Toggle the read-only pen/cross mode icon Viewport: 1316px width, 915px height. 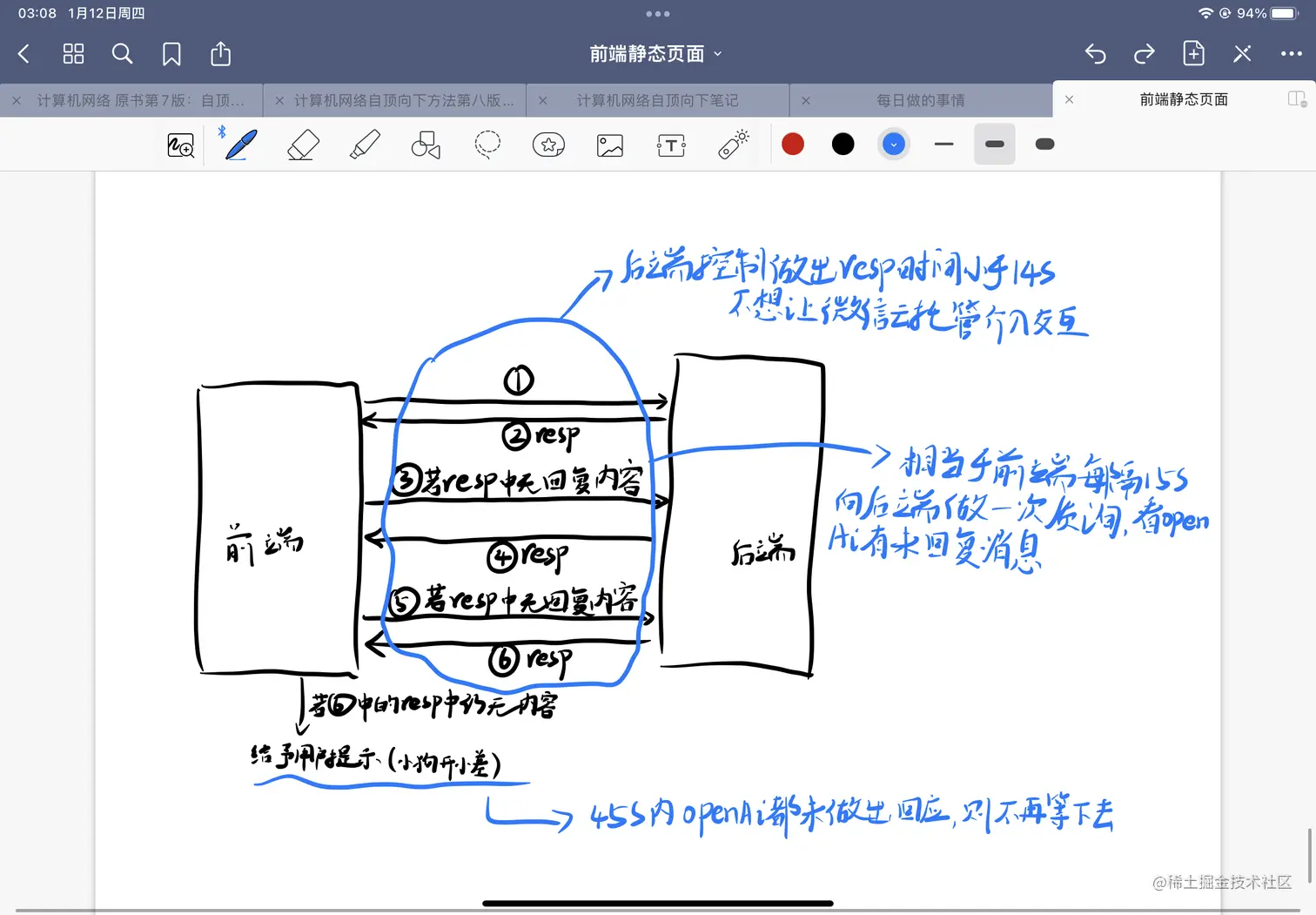coord(1242,54)
